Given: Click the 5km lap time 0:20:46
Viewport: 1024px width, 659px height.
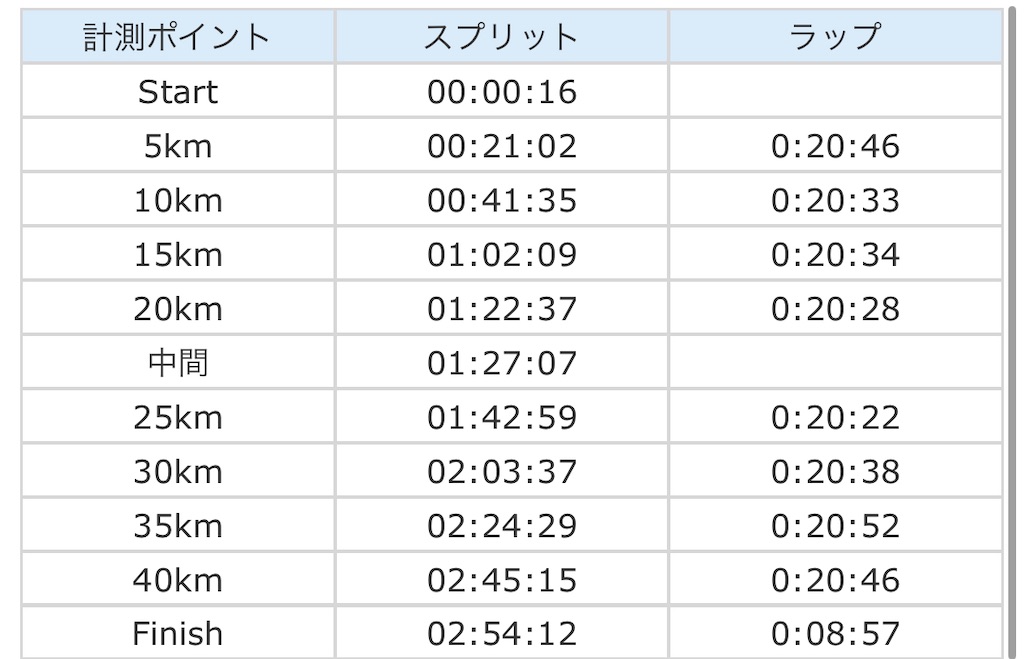Looking at the screenshot, I should 835,146.
